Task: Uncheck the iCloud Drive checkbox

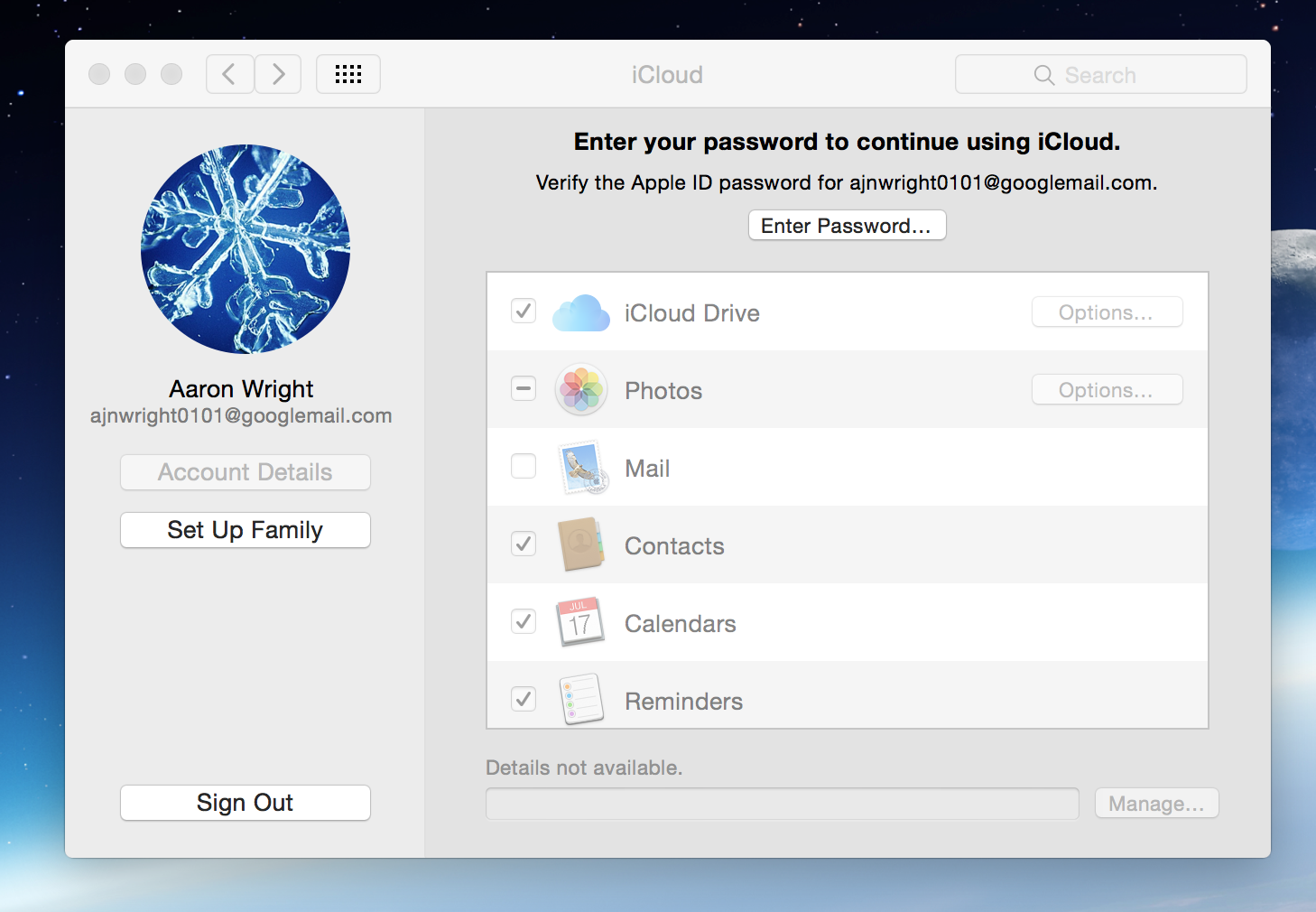Action: (524, 311)
